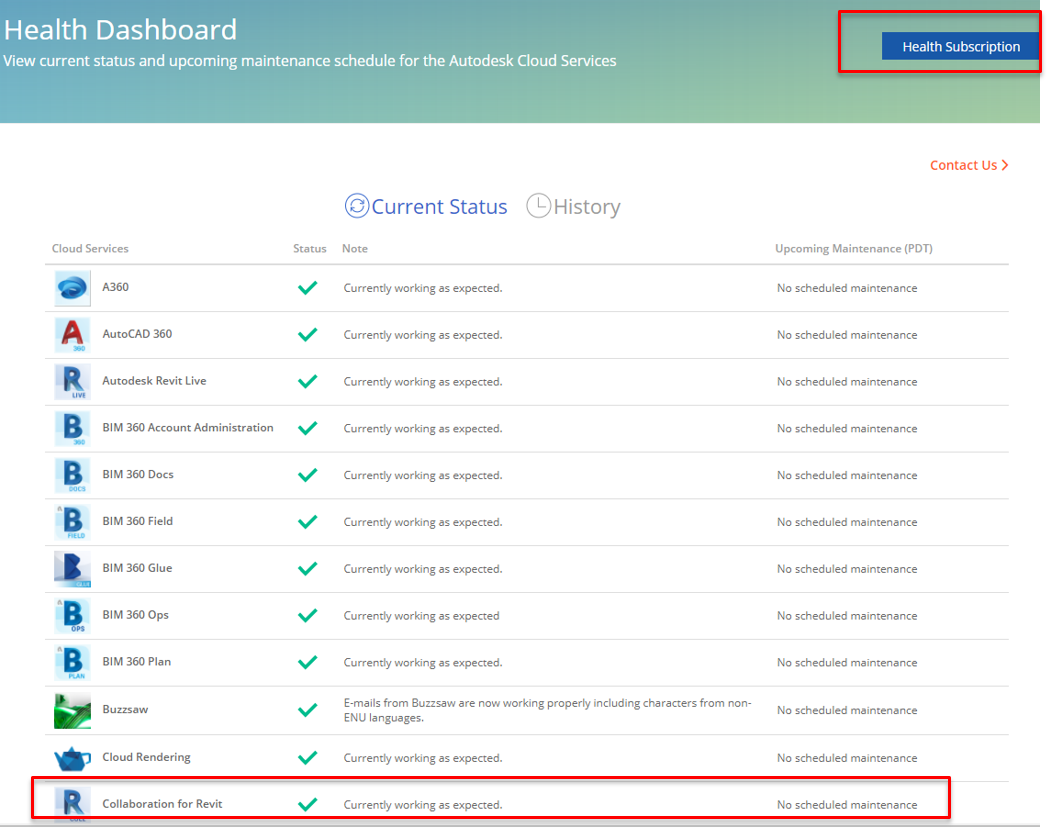This screenshot has width=1049, height=830.
Task: Open the BIM 360 Field icon
Action: coord(72,522)
